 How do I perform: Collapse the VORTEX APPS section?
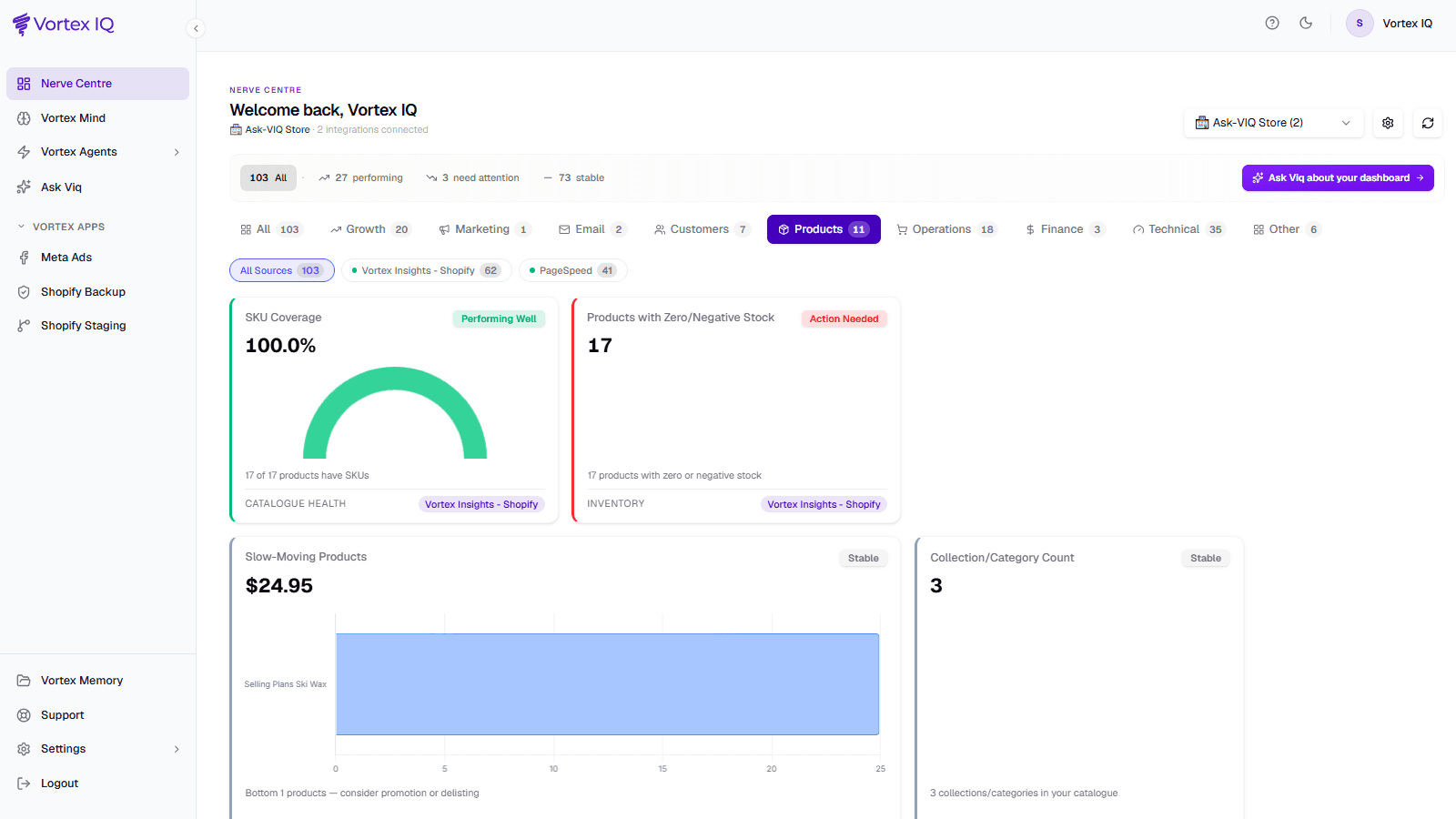point(61,227)
